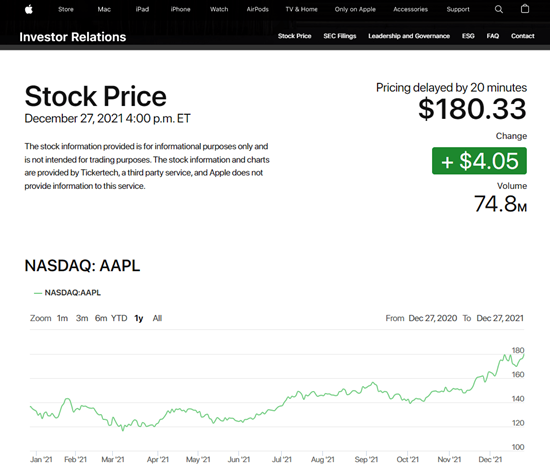Select the 1y zoom range
Viewport: 550px width, 476px height.
(x=139, y=319)
